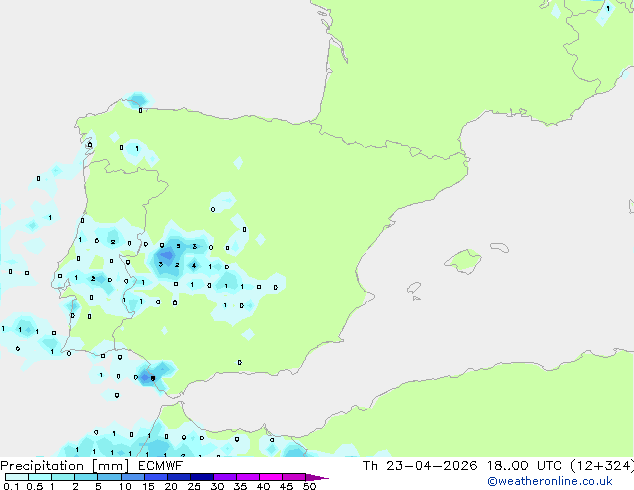Click the '50' legend label
Screen dimensions: 634x490
(310, 486)
